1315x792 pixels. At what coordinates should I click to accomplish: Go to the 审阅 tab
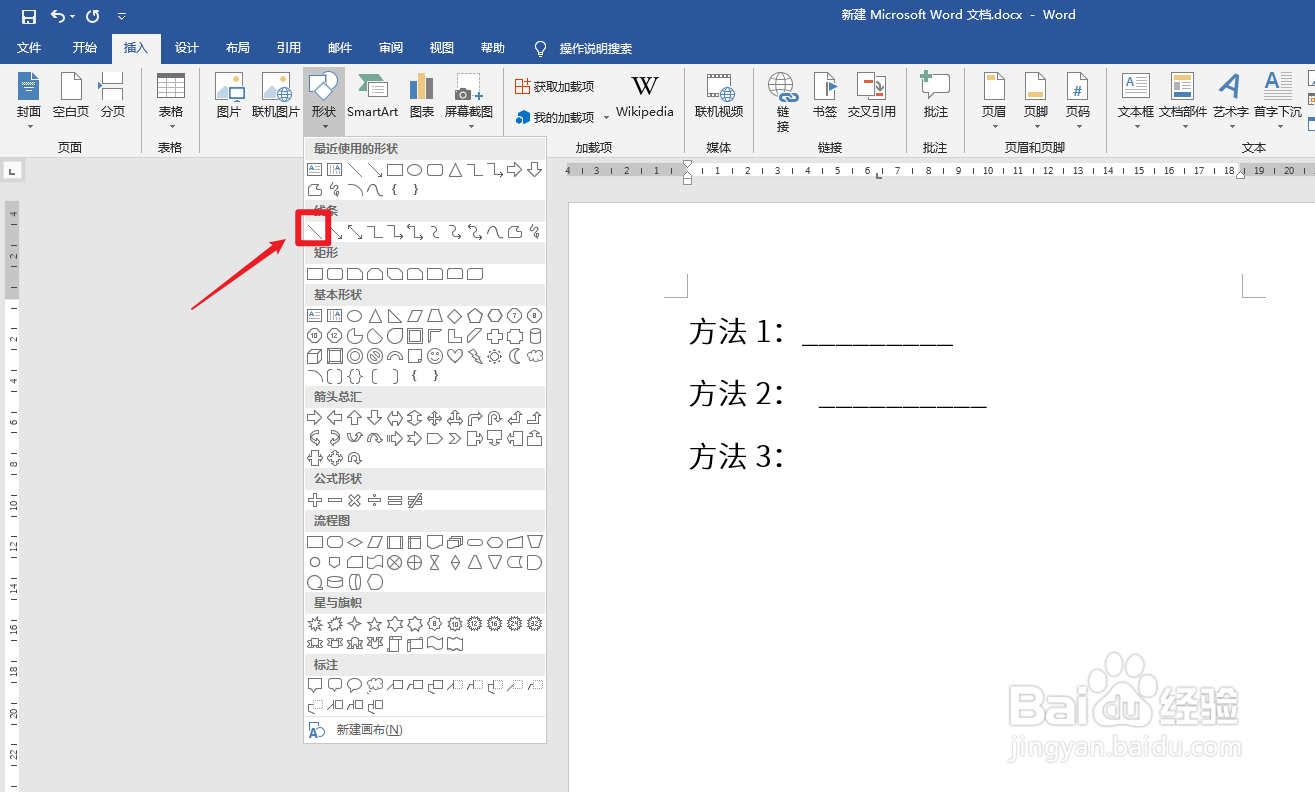pos(391,48)
